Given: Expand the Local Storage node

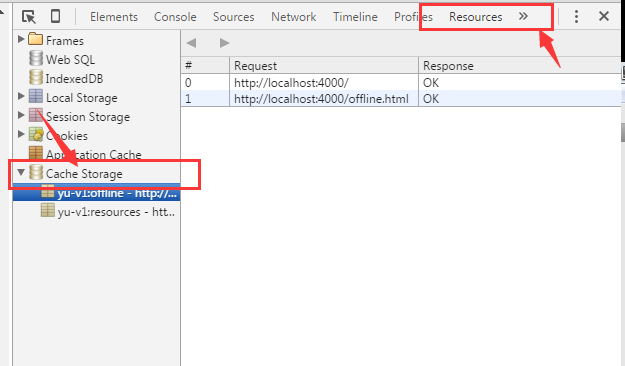Looking at the screenshot, I should point(21,96).
